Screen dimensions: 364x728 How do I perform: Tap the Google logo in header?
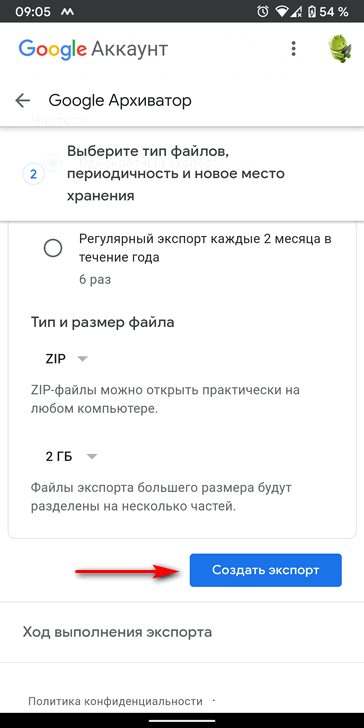point(53,49)
